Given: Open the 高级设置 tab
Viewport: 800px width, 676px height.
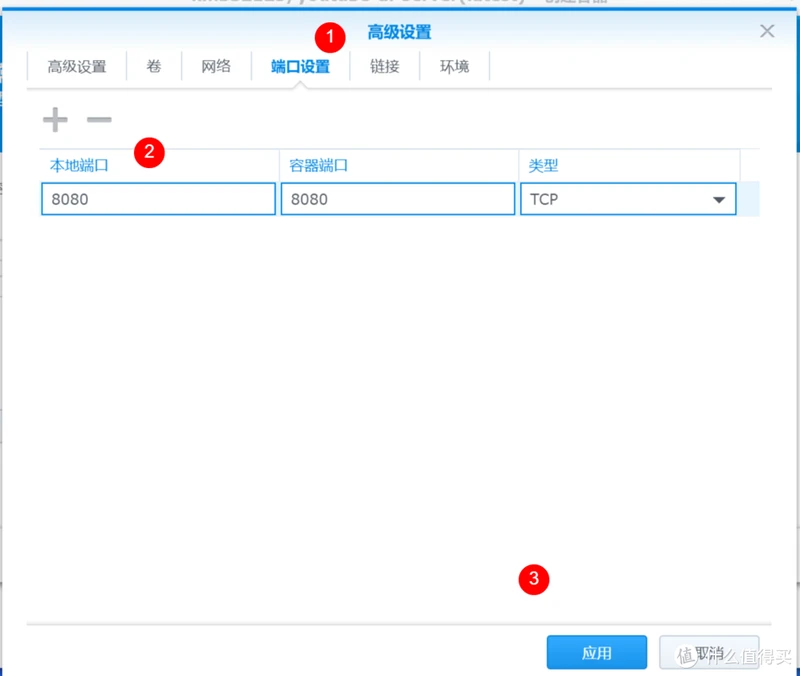Looking at the screenshot, I should tap(77, 66).
